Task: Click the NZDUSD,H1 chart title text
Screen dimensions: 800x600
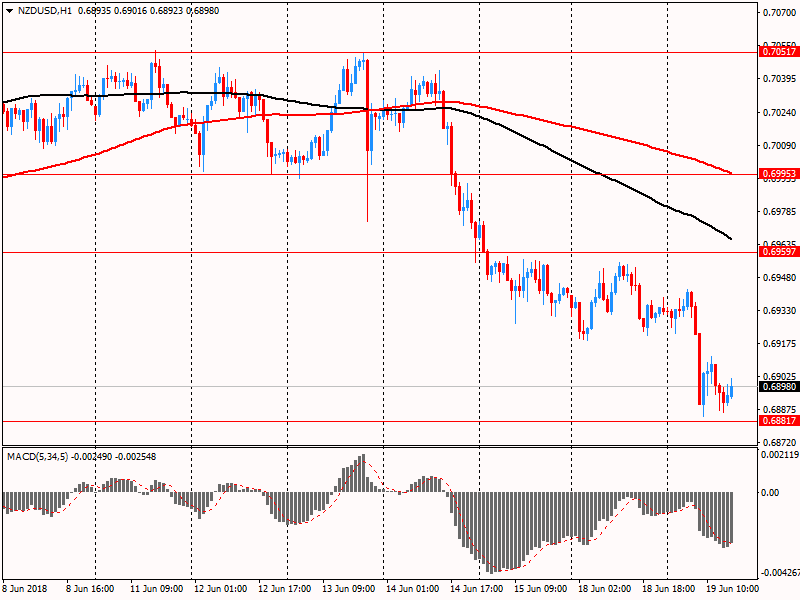Action: [45, 11]
